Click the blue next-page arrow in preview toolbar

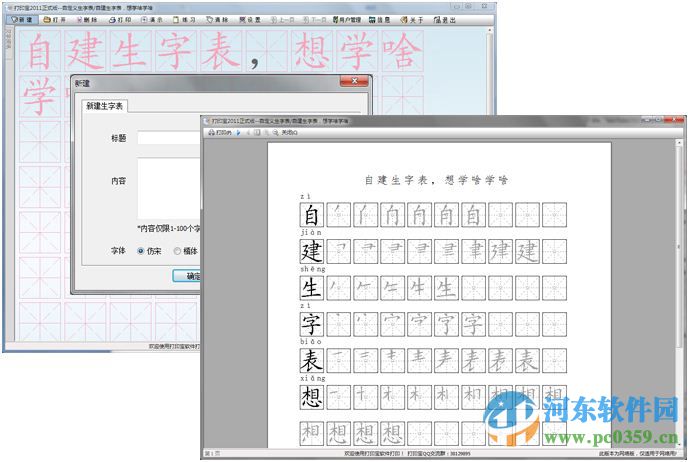(238, 132)
